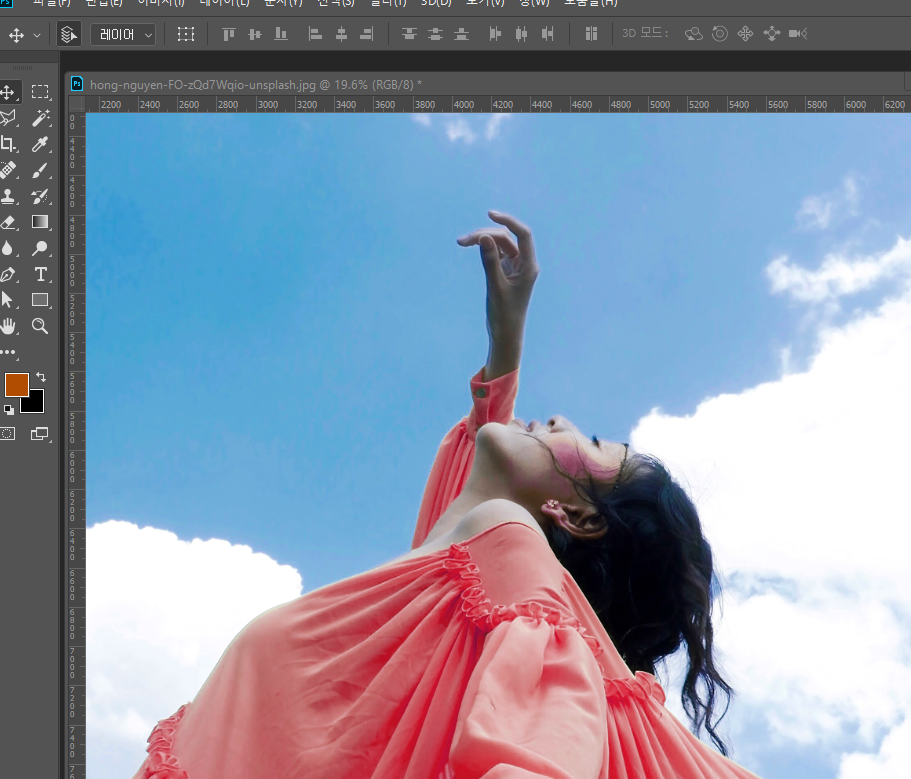Change the screen mode
This screenshot has height=779, width=911.
click(40, 433)
